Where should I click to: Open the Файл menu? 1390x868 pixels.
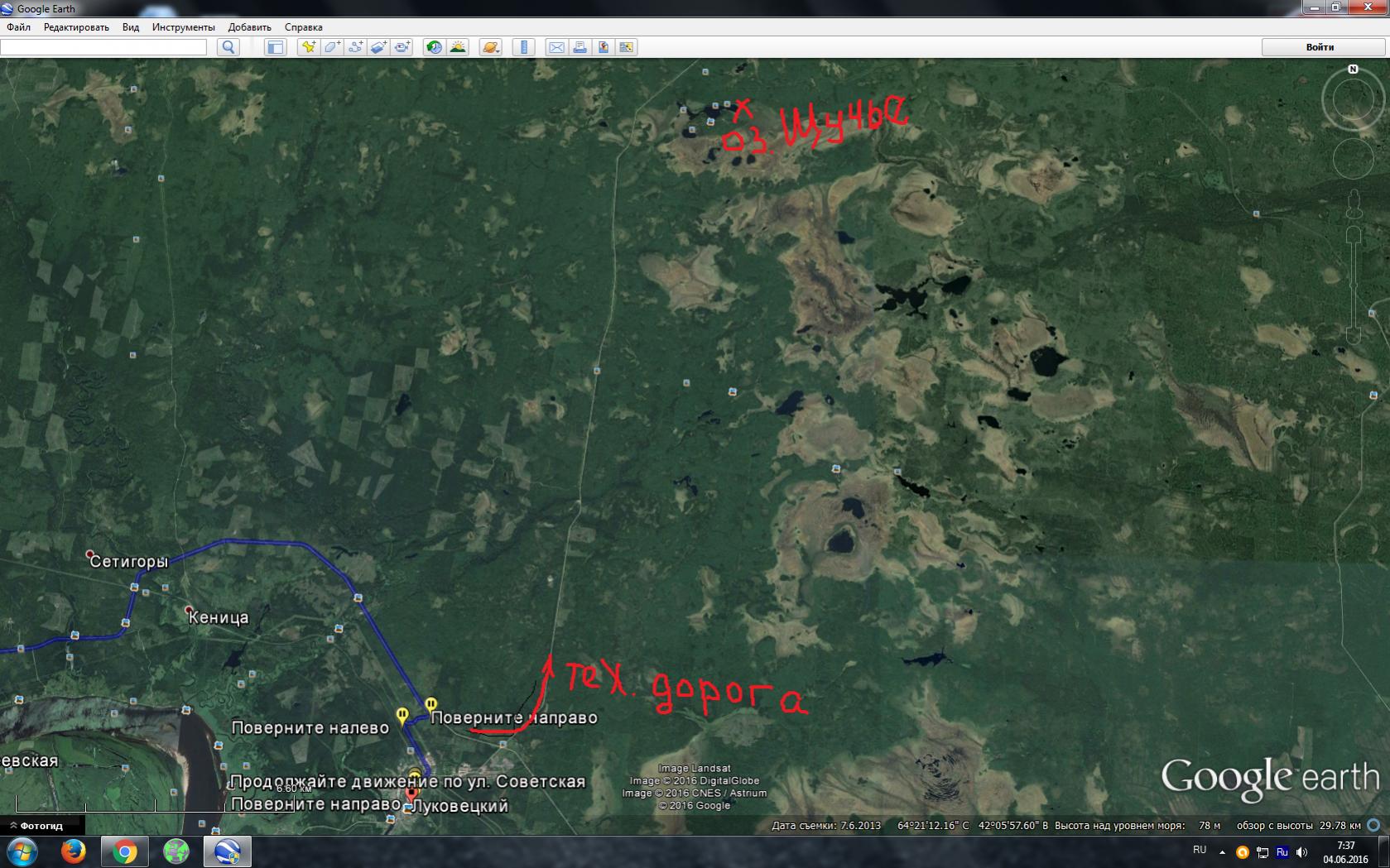click(18, 27)
